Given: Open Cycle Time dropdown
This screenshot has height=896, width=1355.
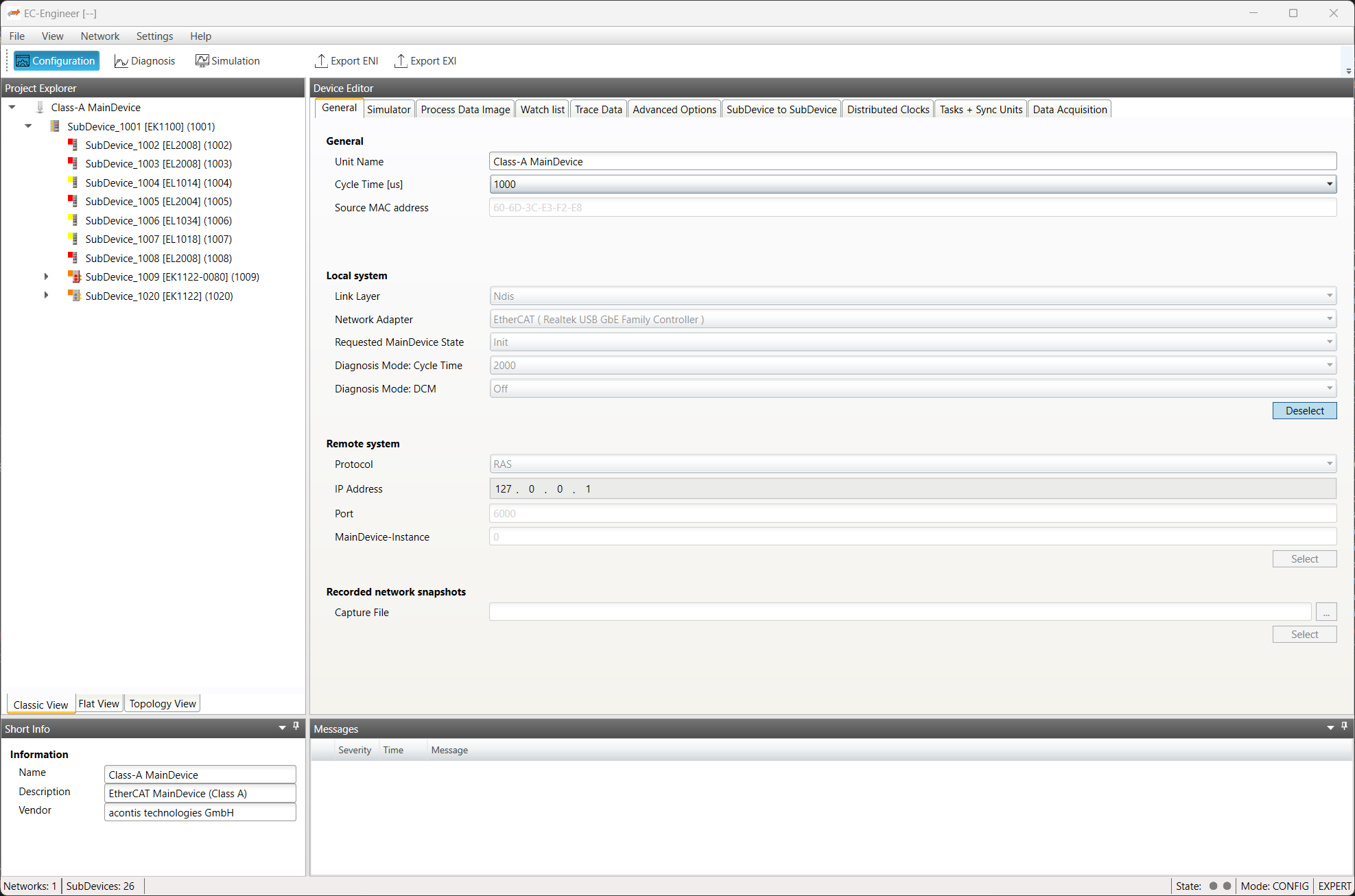Looking at the screenshot, I should (x=1329, y=184).
